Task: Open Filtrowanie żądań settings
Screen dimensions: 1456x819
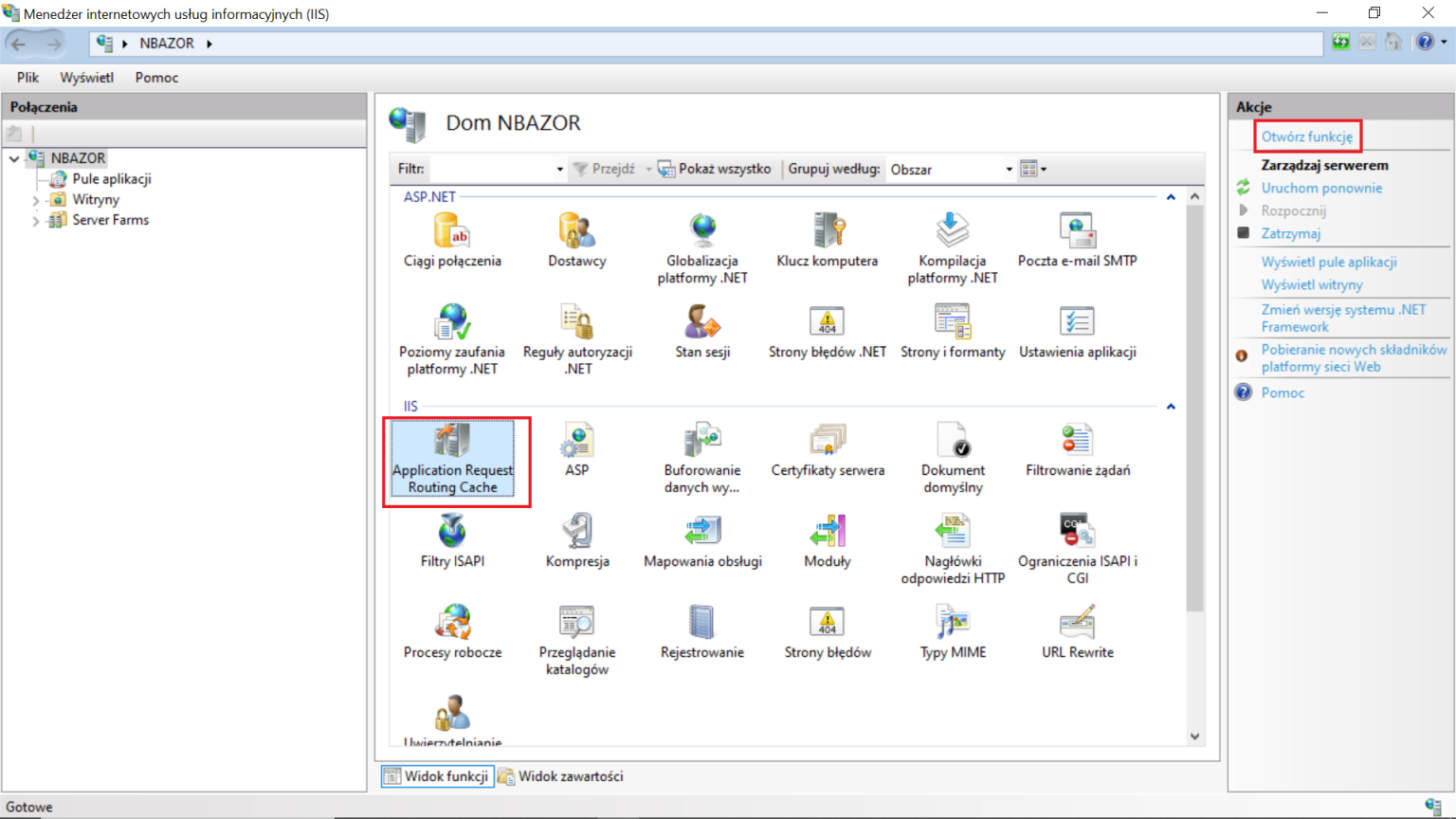Action: [x=1077, y=446]
